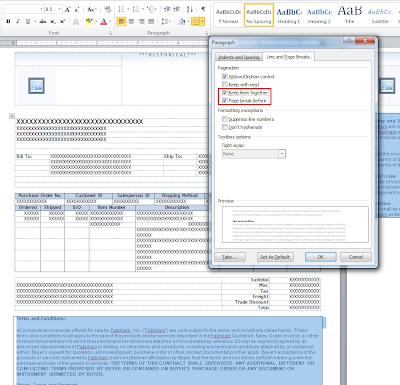Align text left
400x385 pixels.
[122, 22]
